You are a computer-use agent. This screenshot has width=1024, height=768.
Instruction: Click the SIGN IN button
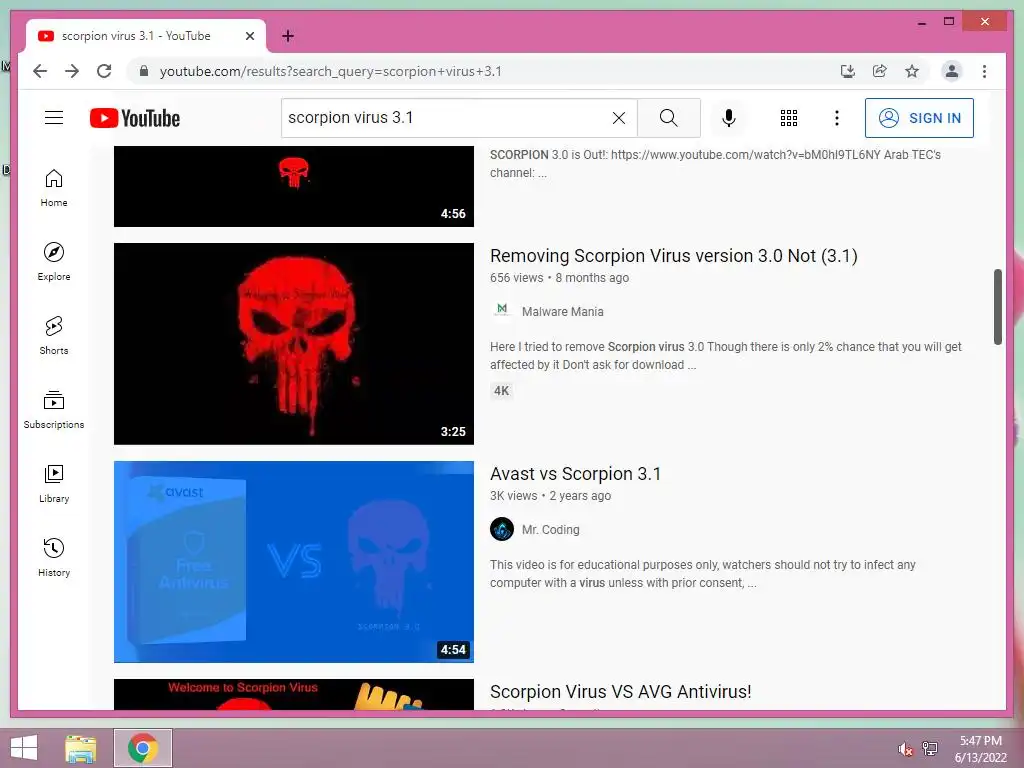[x=919, y=118]
